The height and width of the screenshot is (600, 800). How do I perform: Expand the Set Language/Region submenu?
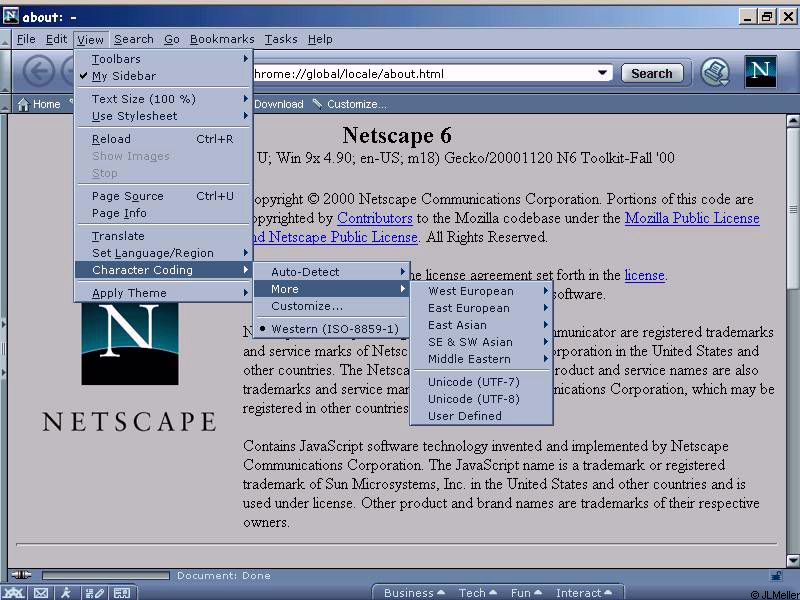pyautogui.click(x=163, y=253)
